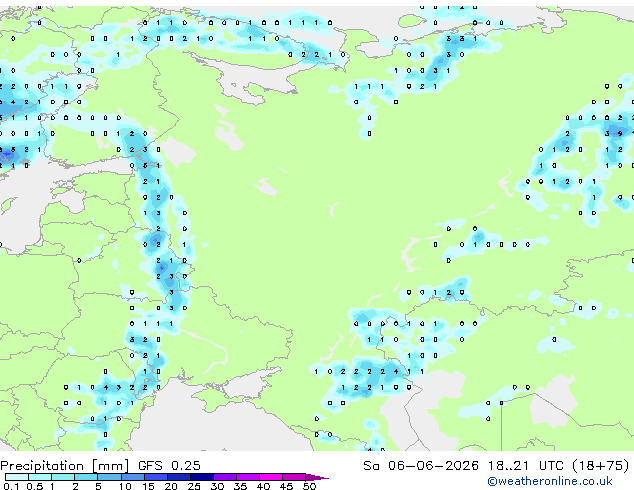The width and height of the screenshot is (634, 490).
Task: Click the "0.1" legend value label
Action: click(x=11, y=486)
